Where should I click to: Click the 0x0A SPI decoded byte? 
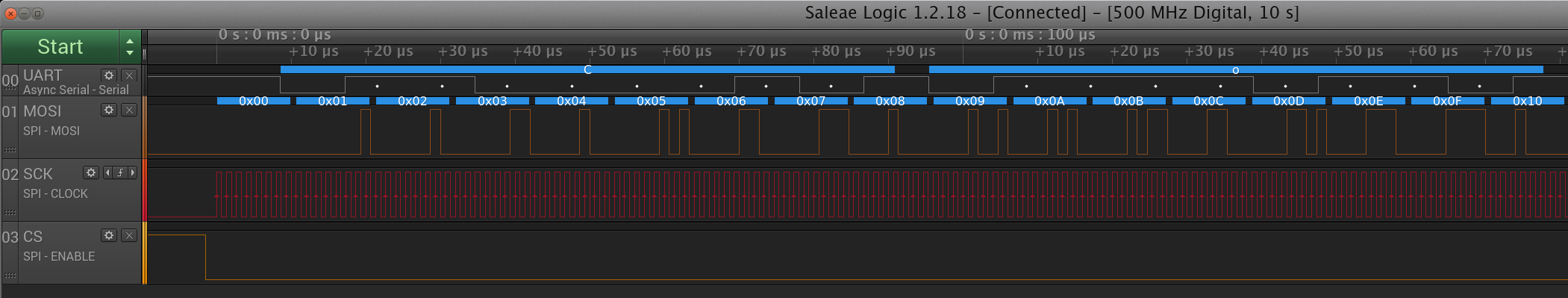click(x=1049, y=101)
